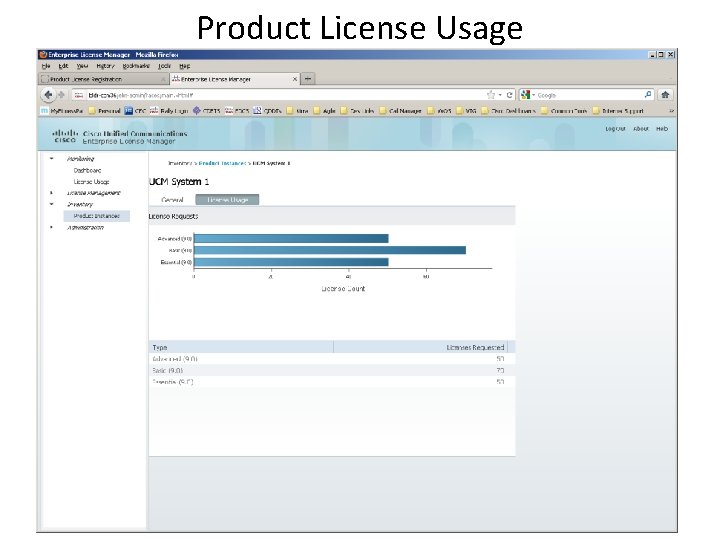Image resolution: width=720 pixels, height=540 pixels.
Task: Open the Rally Login bookmark
Action: [169, 111]
